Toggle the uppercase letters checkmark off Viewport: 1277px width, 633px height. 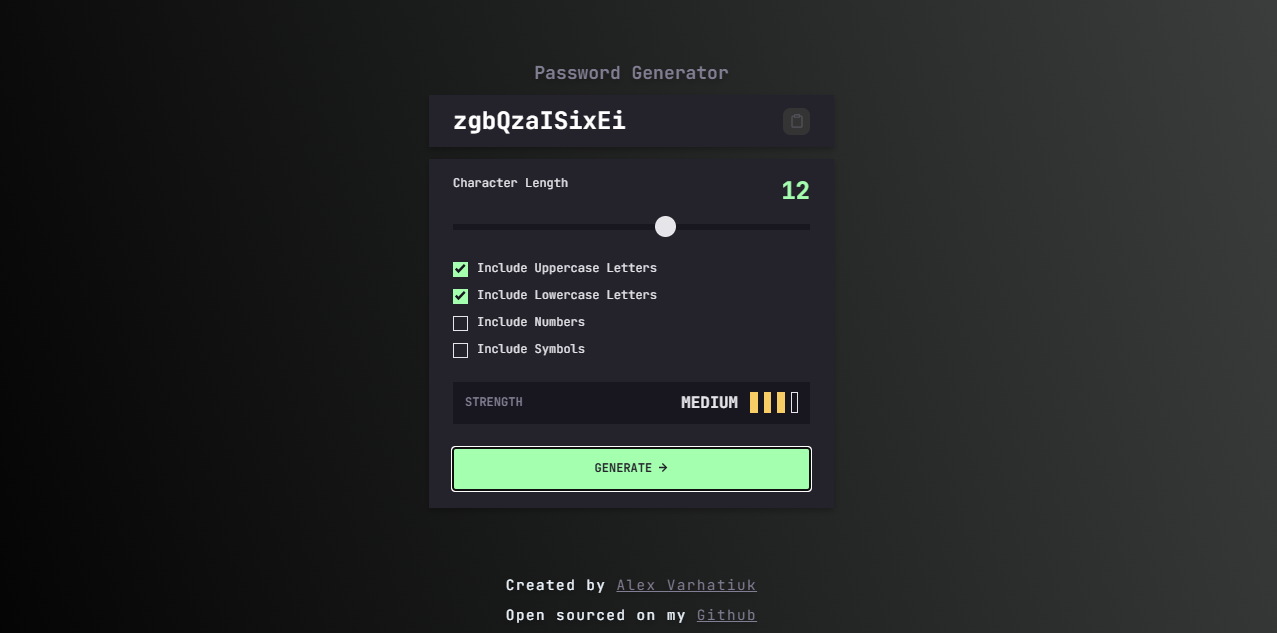[x=460, y=268]
